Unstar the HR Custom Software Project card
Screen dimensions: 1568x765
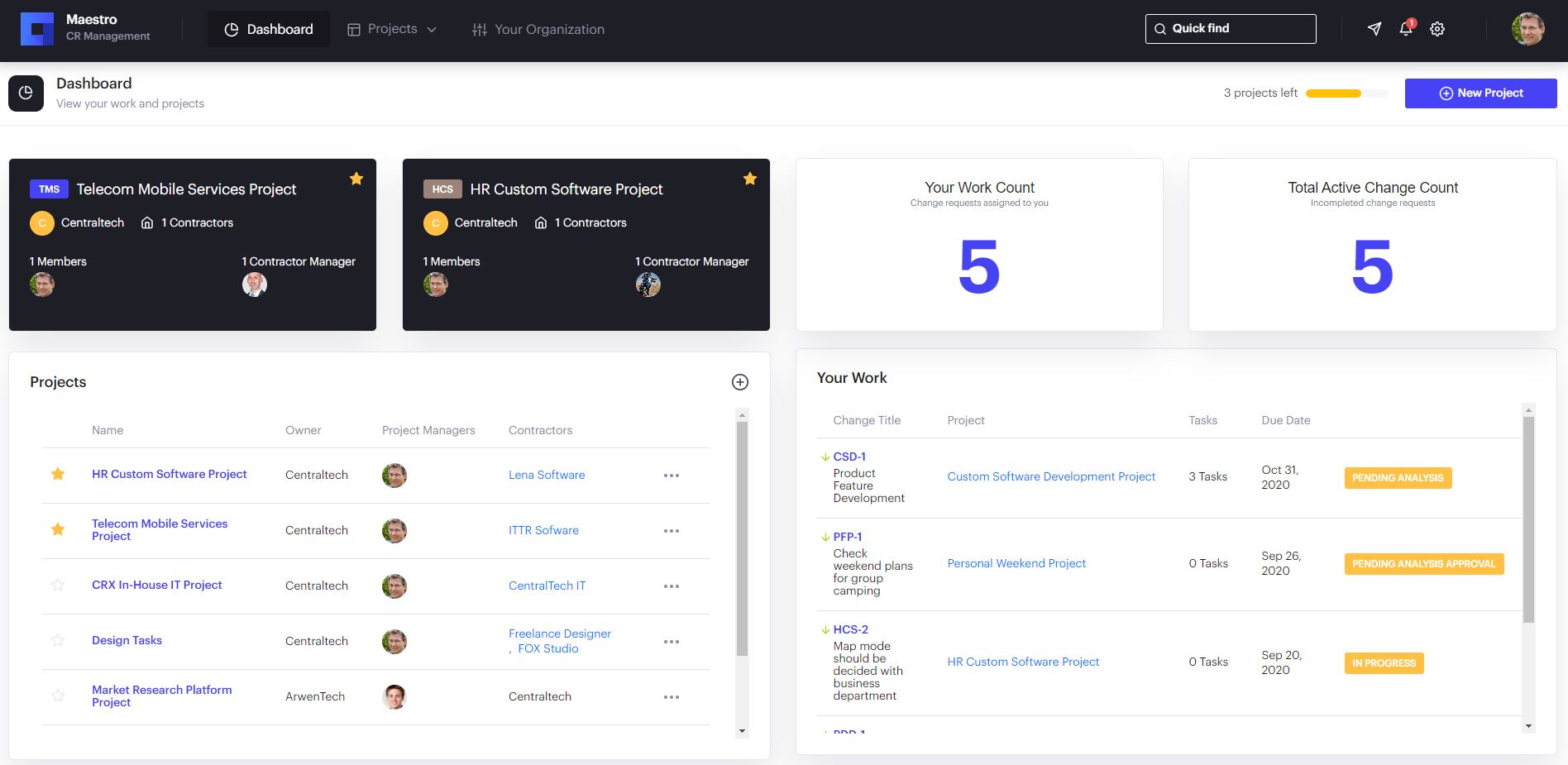coord(750,179)
